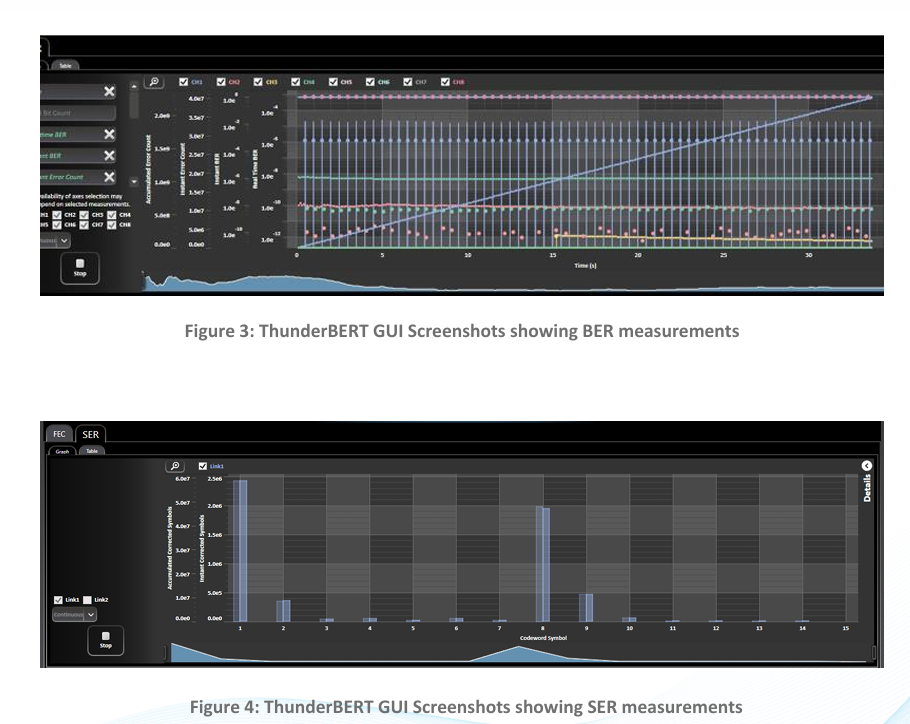
Task: Click the zoom magnifier in the SER graph
Action: coord(175,466)
